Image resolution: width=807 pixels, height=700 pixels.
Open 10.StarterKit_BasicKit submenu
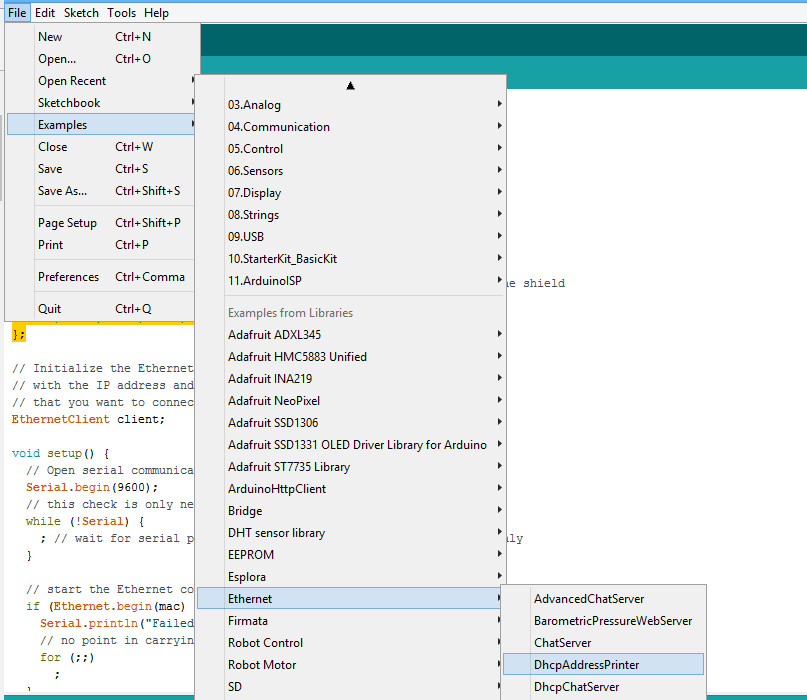tap(350, 259)
